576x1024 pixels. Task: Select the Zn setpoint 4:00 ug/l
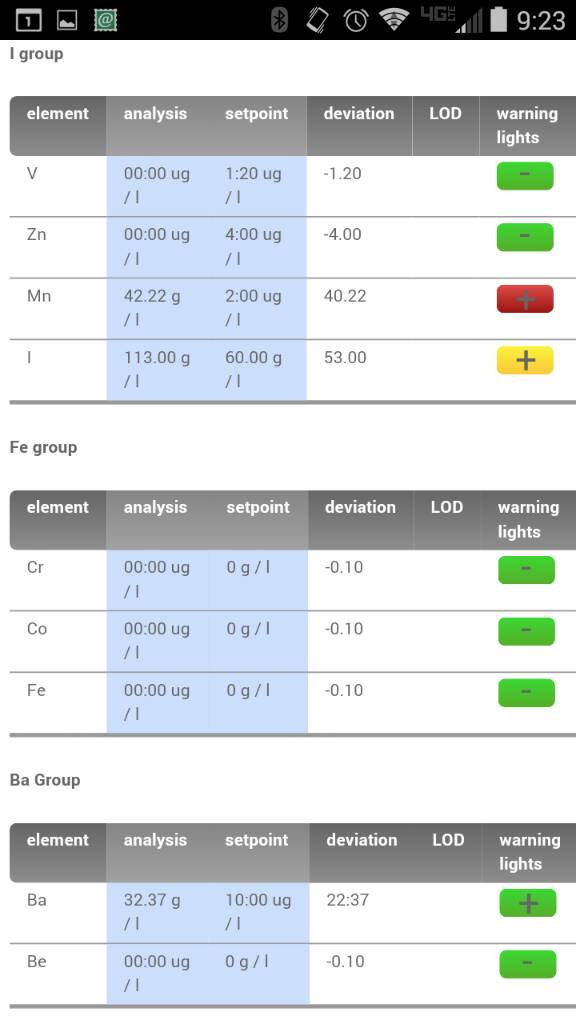tap(253, 246)
